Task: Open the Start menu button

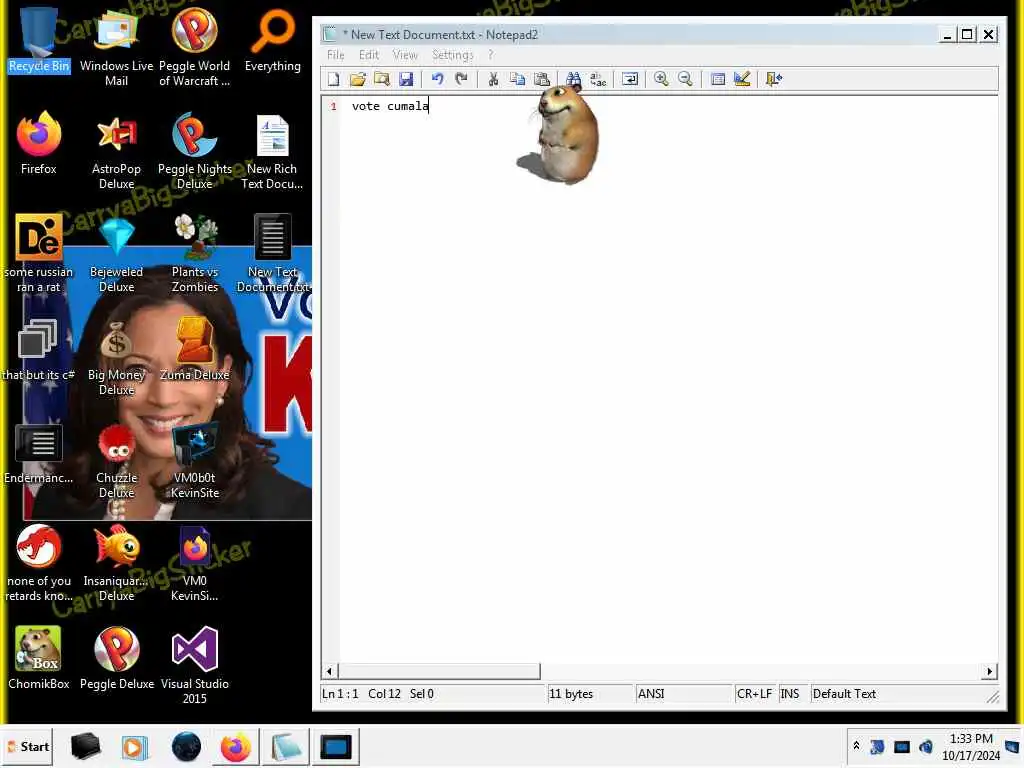Action: pyautogui.click(x=27, y=746)
